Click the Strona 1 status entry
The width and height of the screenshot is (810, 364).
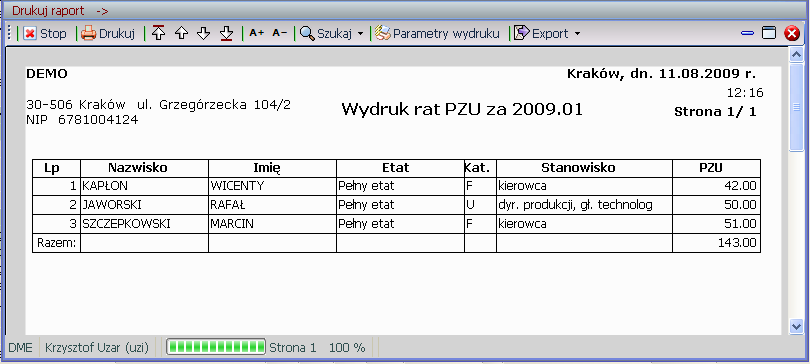tap(293, 347)
